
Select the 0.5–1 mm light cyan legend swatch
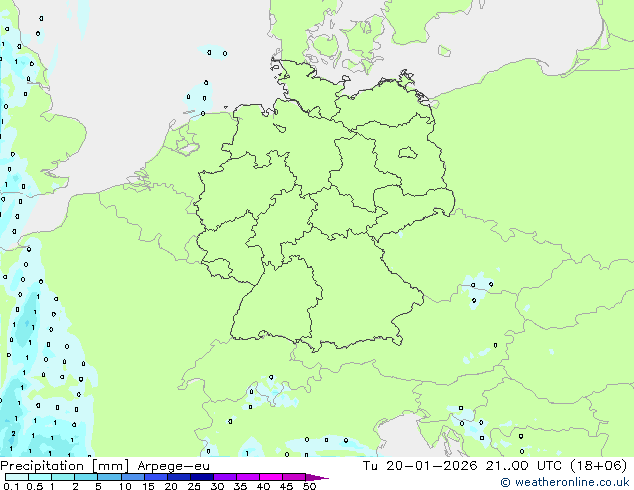(40, 477)
